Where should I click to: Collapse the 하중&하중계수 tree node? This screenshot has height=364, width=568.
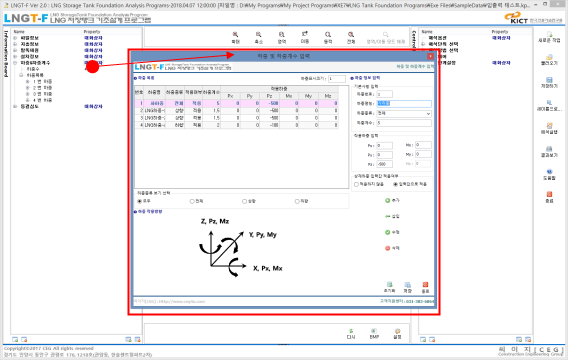point(15,63)
